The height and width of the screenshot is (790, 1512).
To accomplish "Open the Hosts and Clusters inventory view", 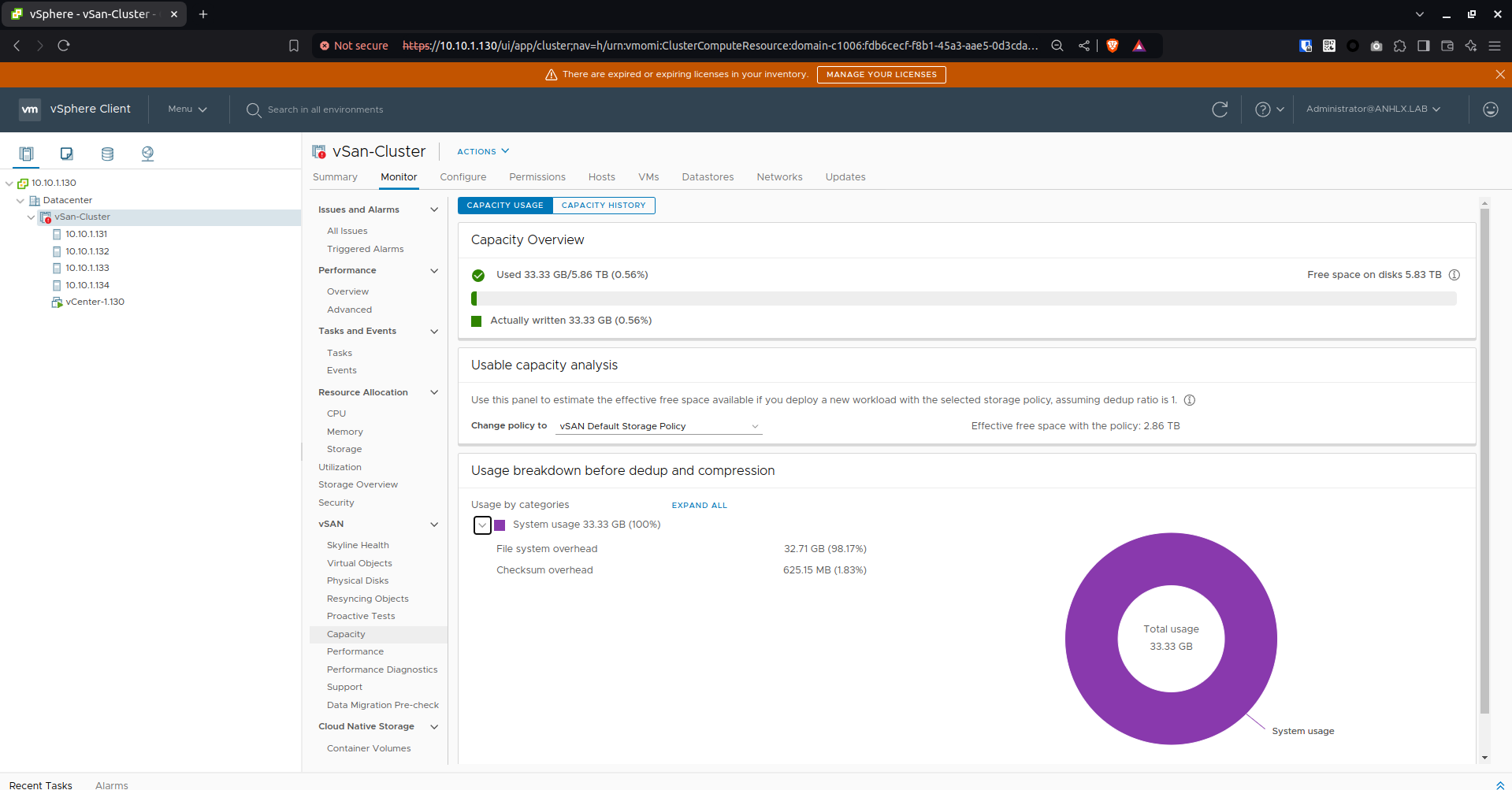I will point(27,154).
